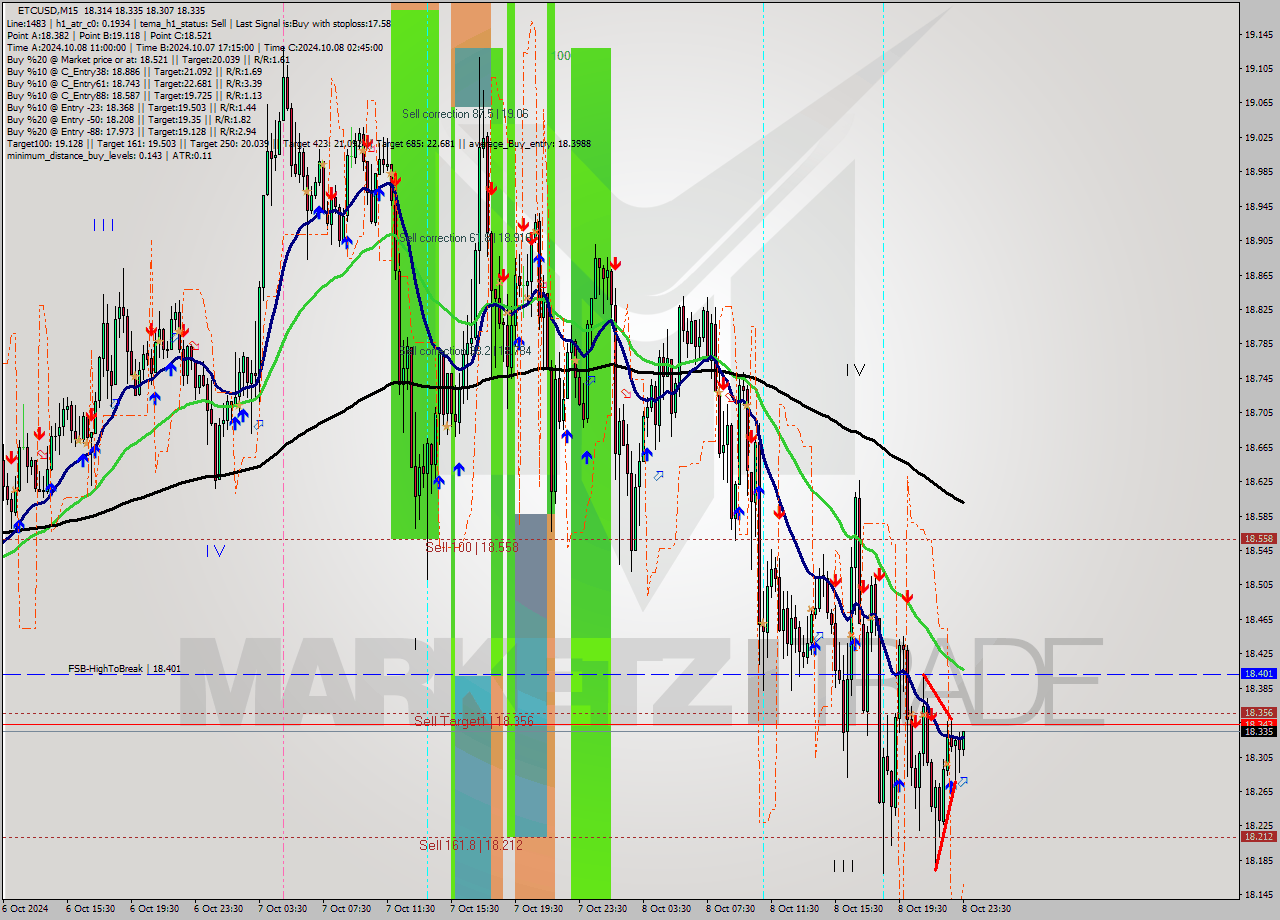
Task: Select the '8 Oct 03:30' time axis label
Action: (667, 909)
